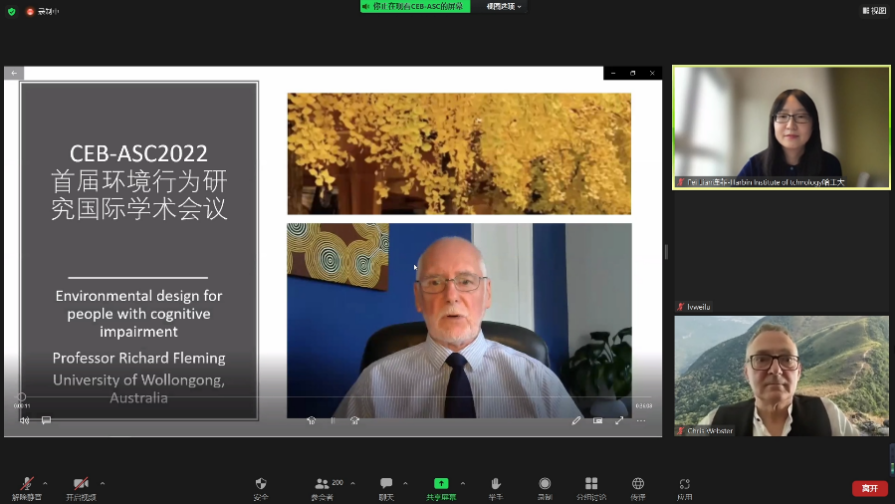
Task: Click the green shared-screen notification banner
Action: click(414, 6)
